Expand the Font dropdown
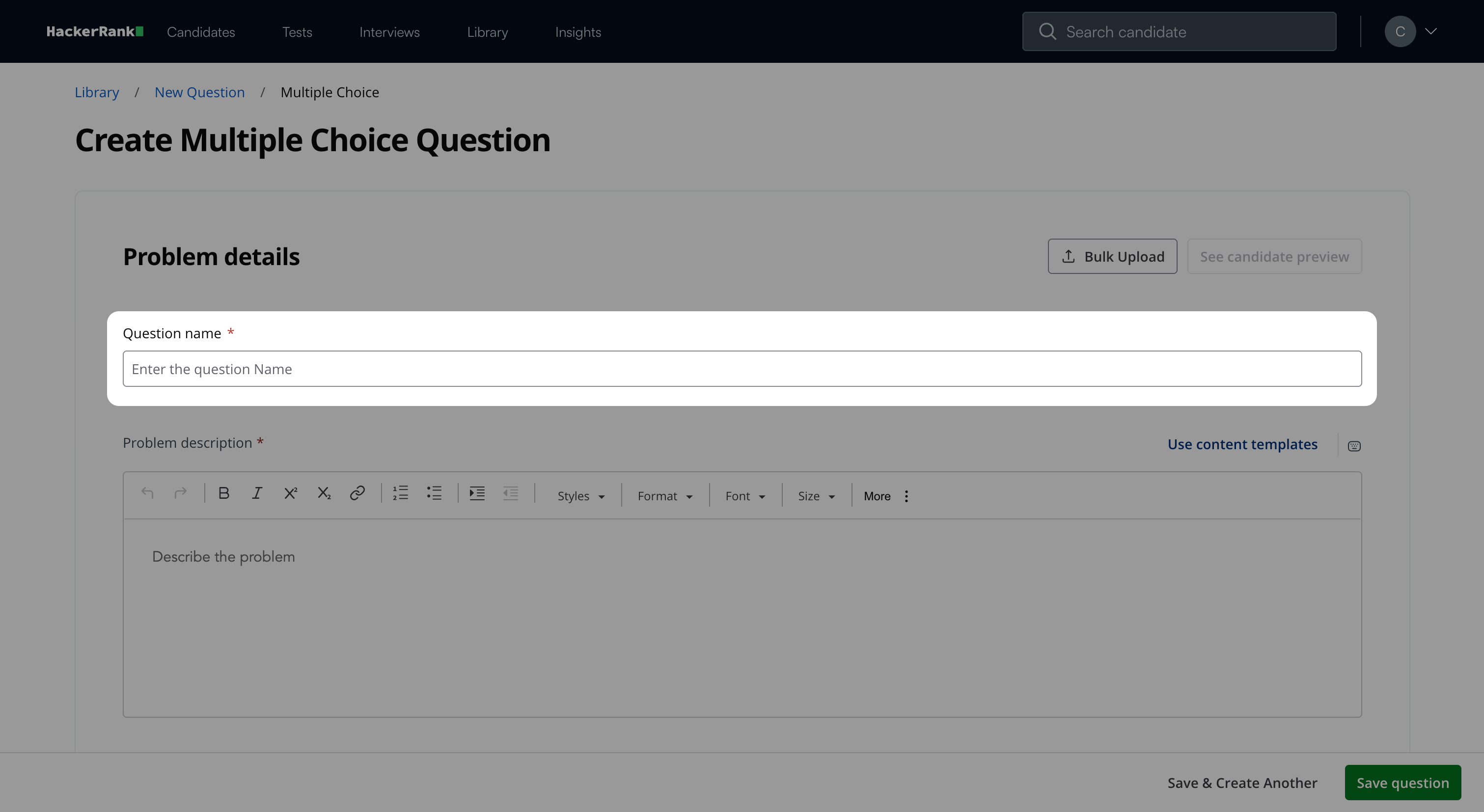 (745, 496)
